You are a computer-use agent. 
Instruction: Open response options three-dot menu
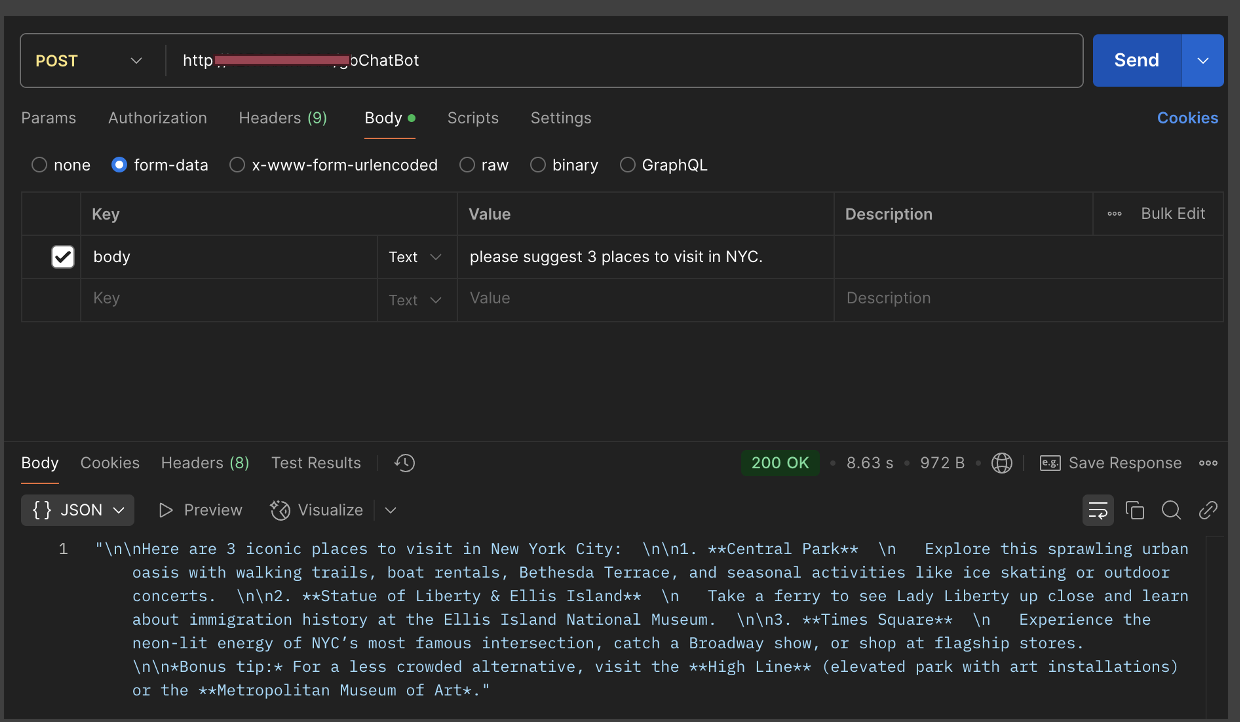pyautogui.click(x=1208, y=463)
